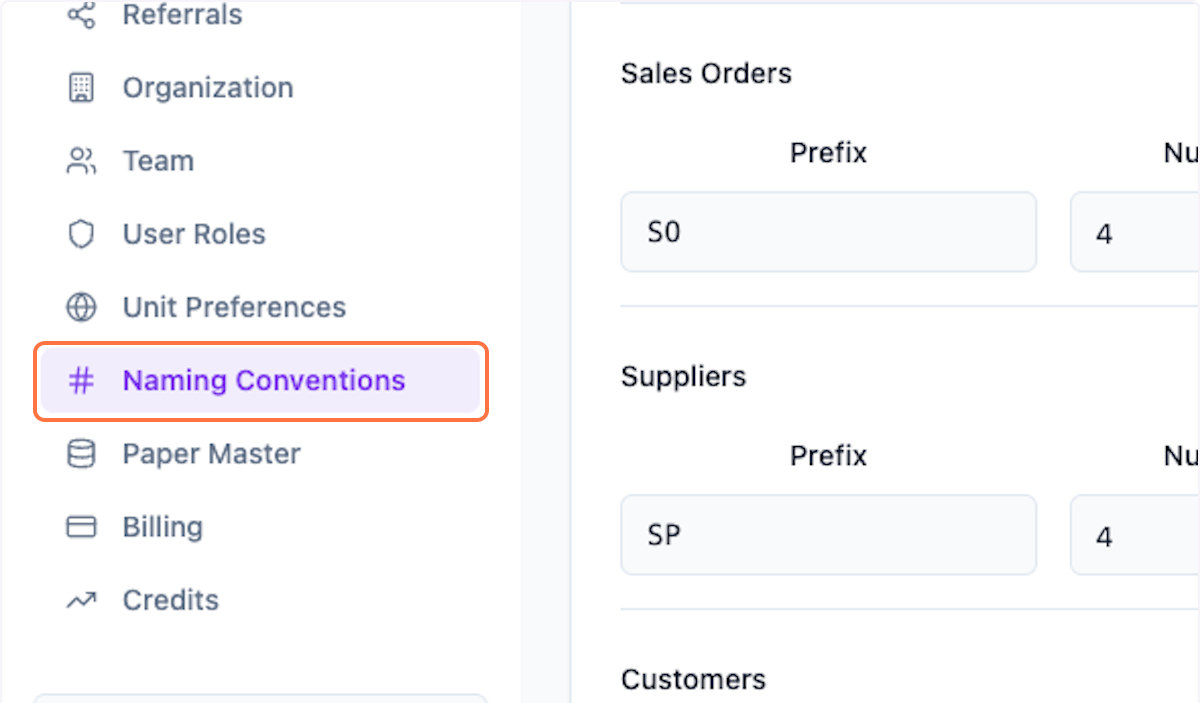Click the Credits trend arrow icon
Viewport: 1200px width, 703px height.
pos(81,600)
